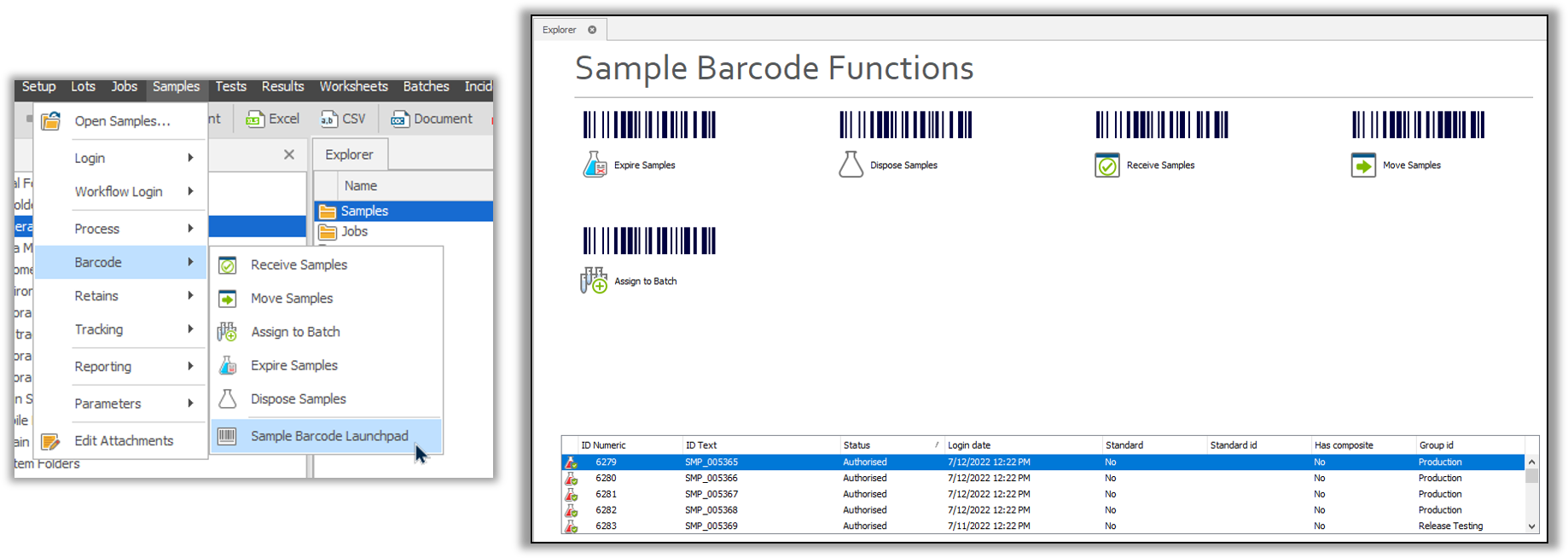The image size is (1568, 558).
Task: Sort by Status column header
Action: click(857, 445)
